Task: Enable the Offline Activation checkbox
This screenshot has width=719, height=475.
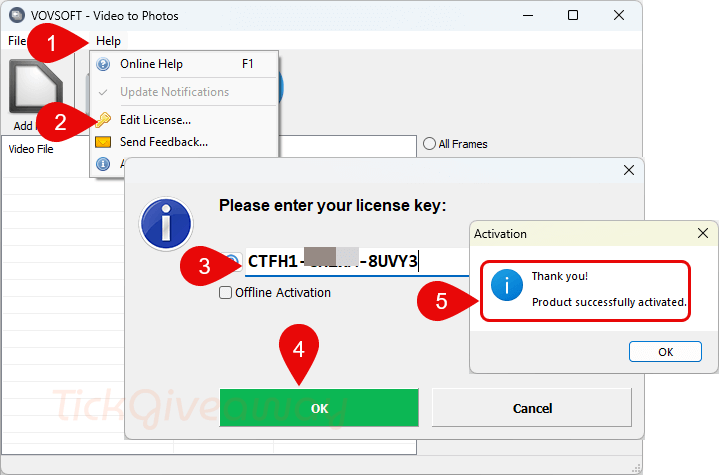Action: 225,293
